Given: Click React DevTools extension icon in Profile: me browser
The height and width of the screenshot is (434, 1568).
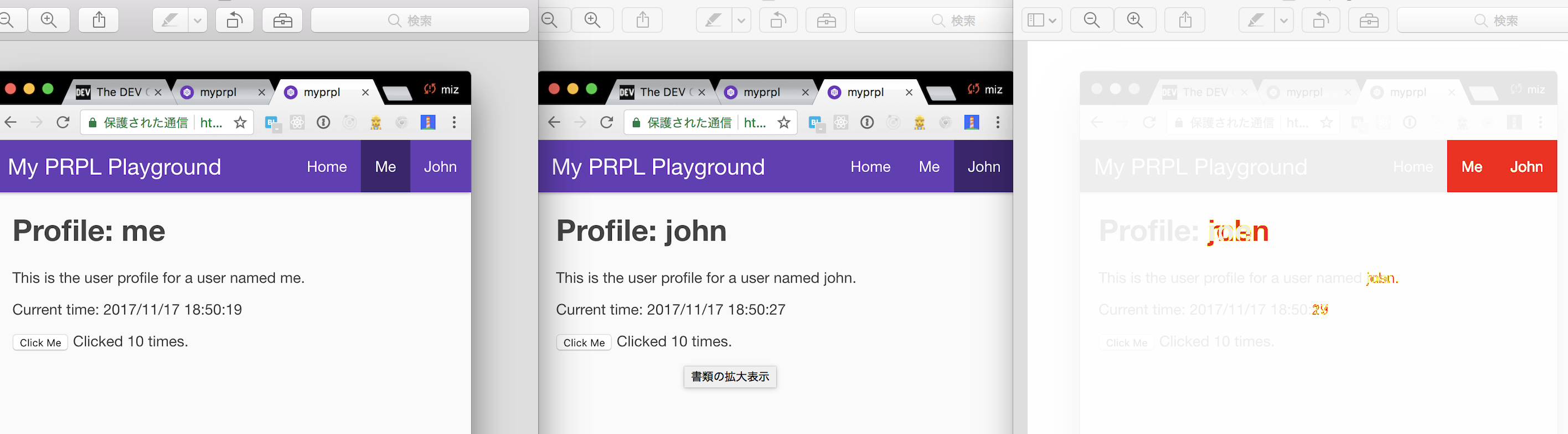Looking at the screenshot, I should click(x=297, y=122).
